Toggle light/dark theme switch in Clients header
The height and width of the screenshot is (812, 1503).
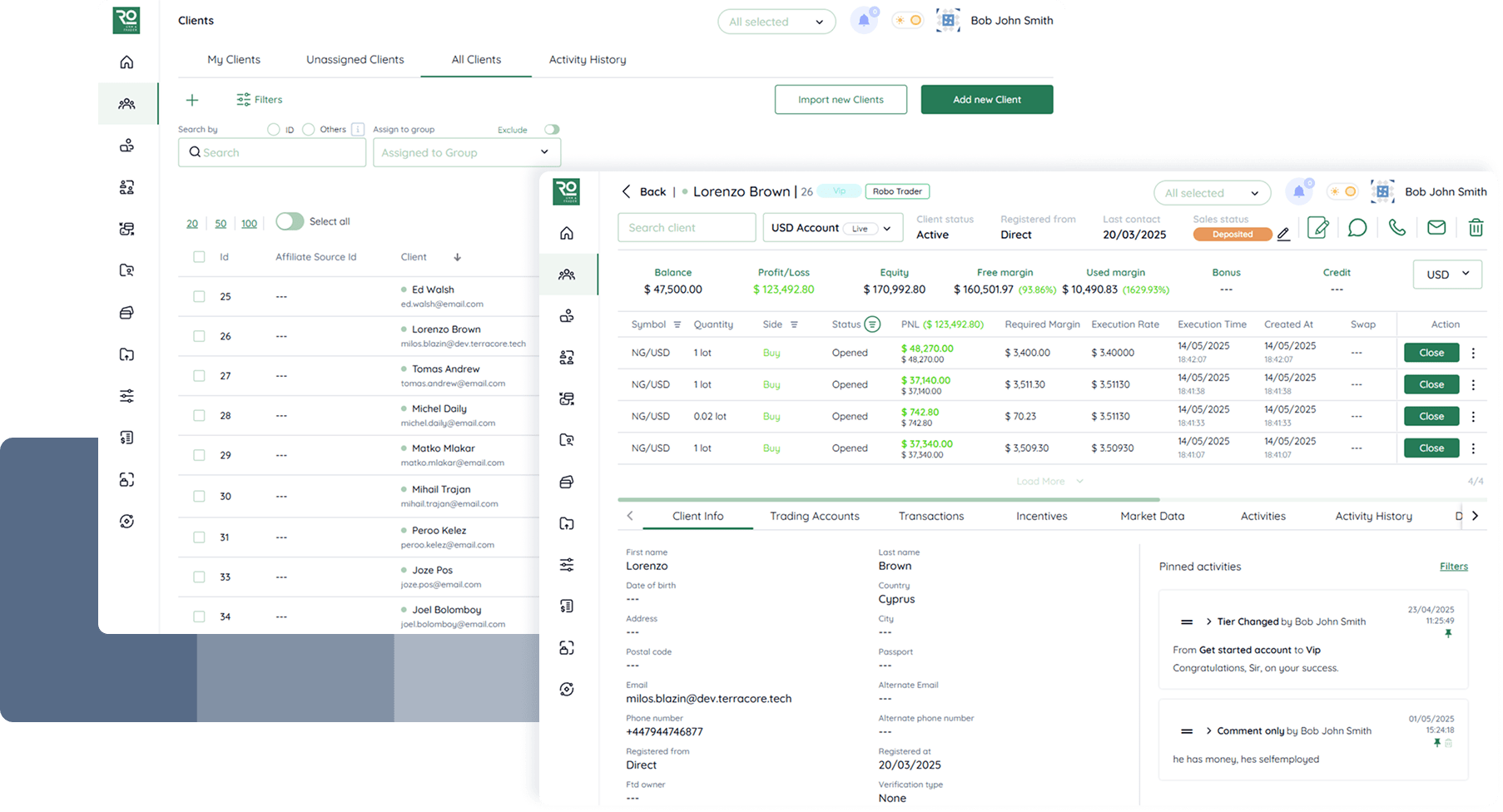907,21
